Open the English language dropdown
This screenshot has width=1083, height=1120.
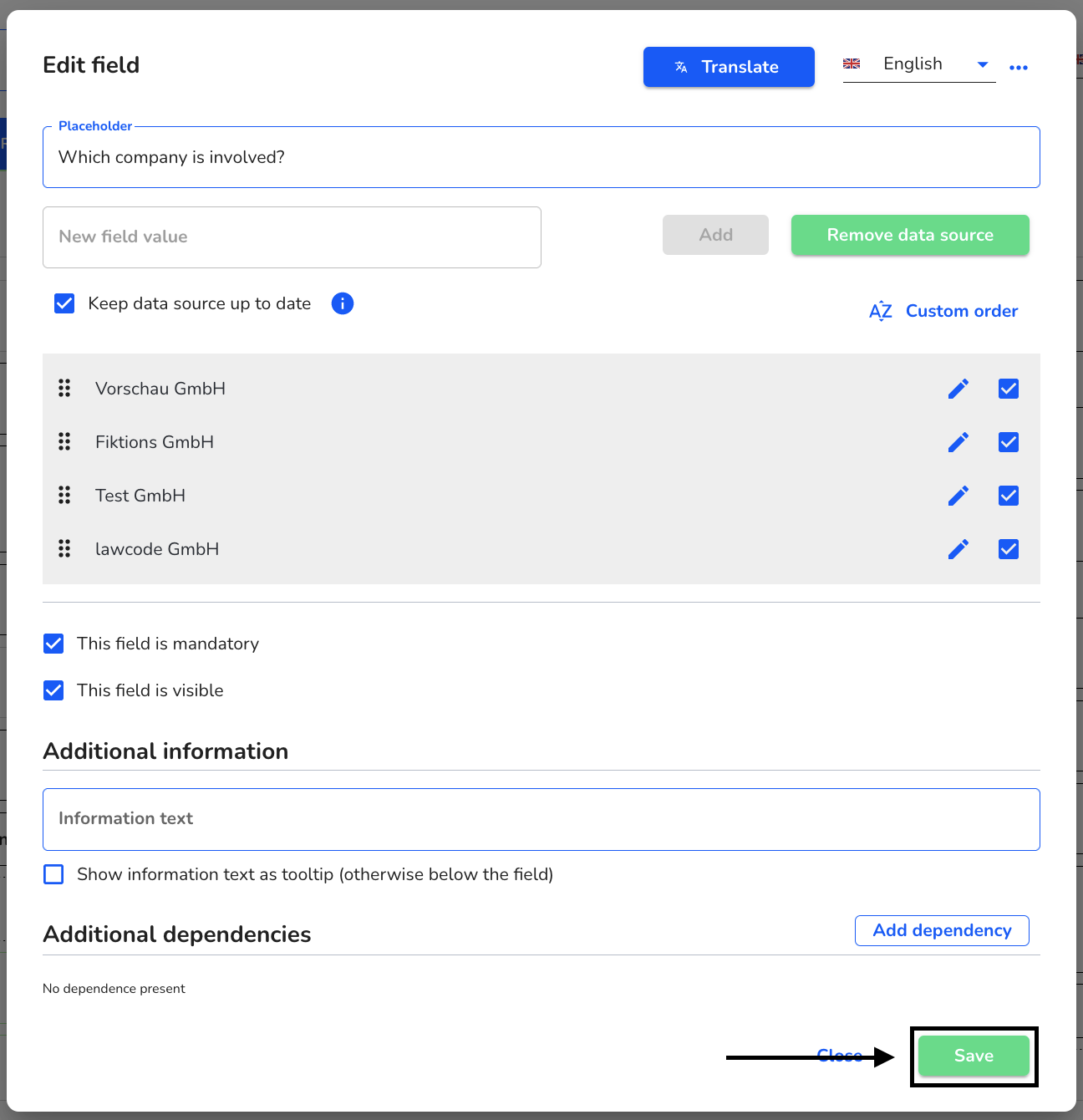tap(919, 64)
